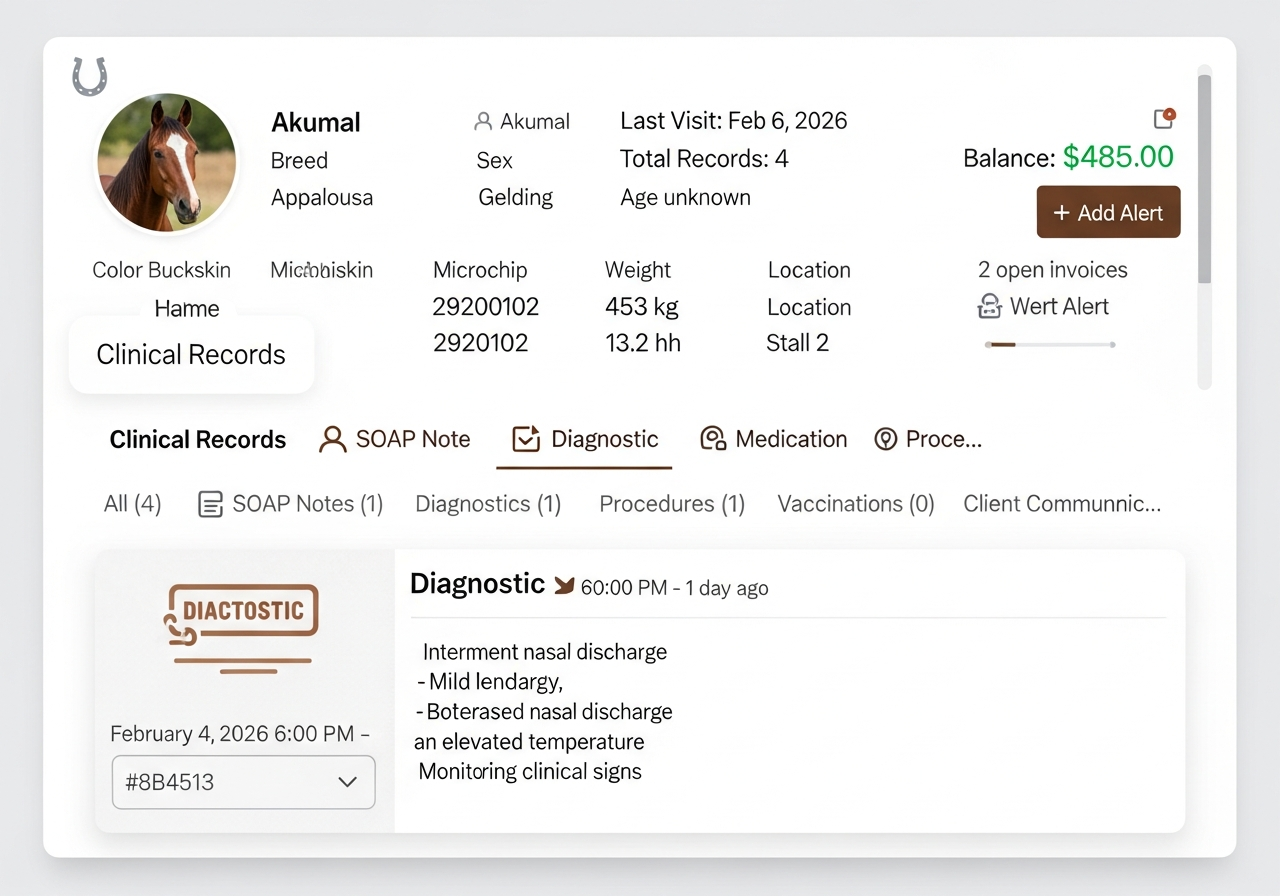This screenshot has height=896, width=1280.
Task: Switch to the Diagnostic tab
Action: (585, 439)
